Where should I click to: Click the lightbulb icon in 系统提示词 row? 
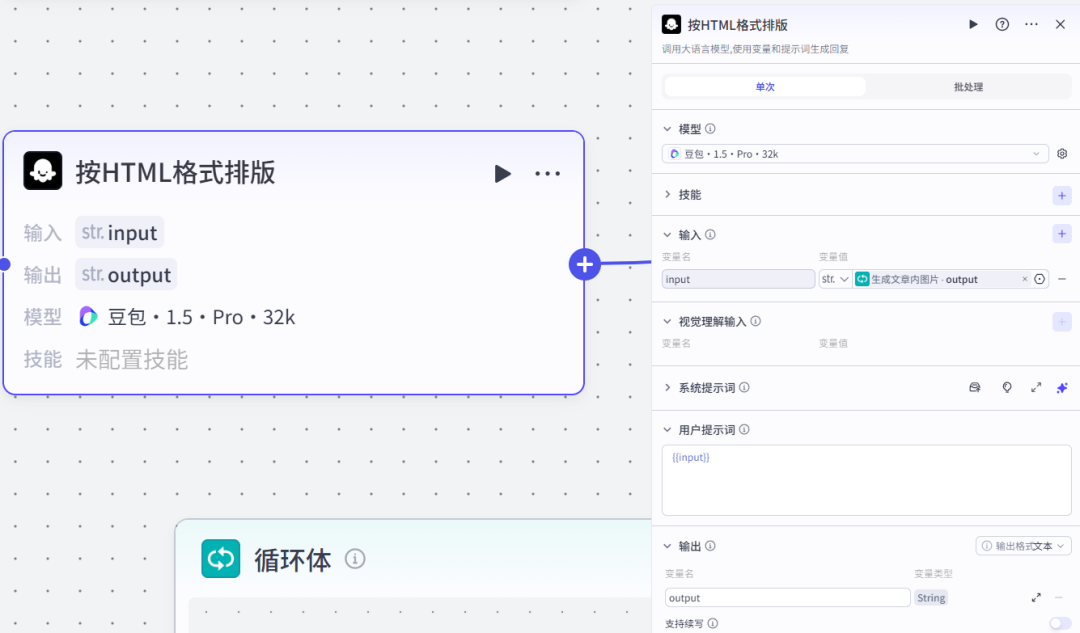1007,388
